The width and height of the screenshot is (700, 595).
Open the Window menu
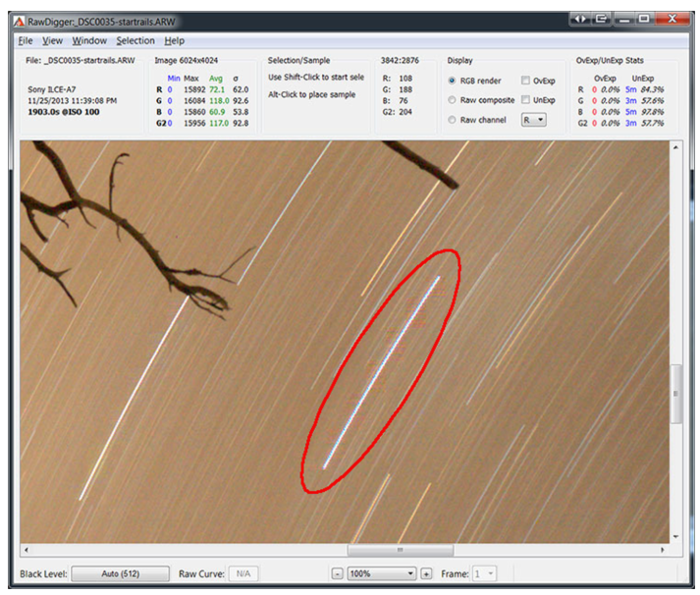[x=89, y=41]
